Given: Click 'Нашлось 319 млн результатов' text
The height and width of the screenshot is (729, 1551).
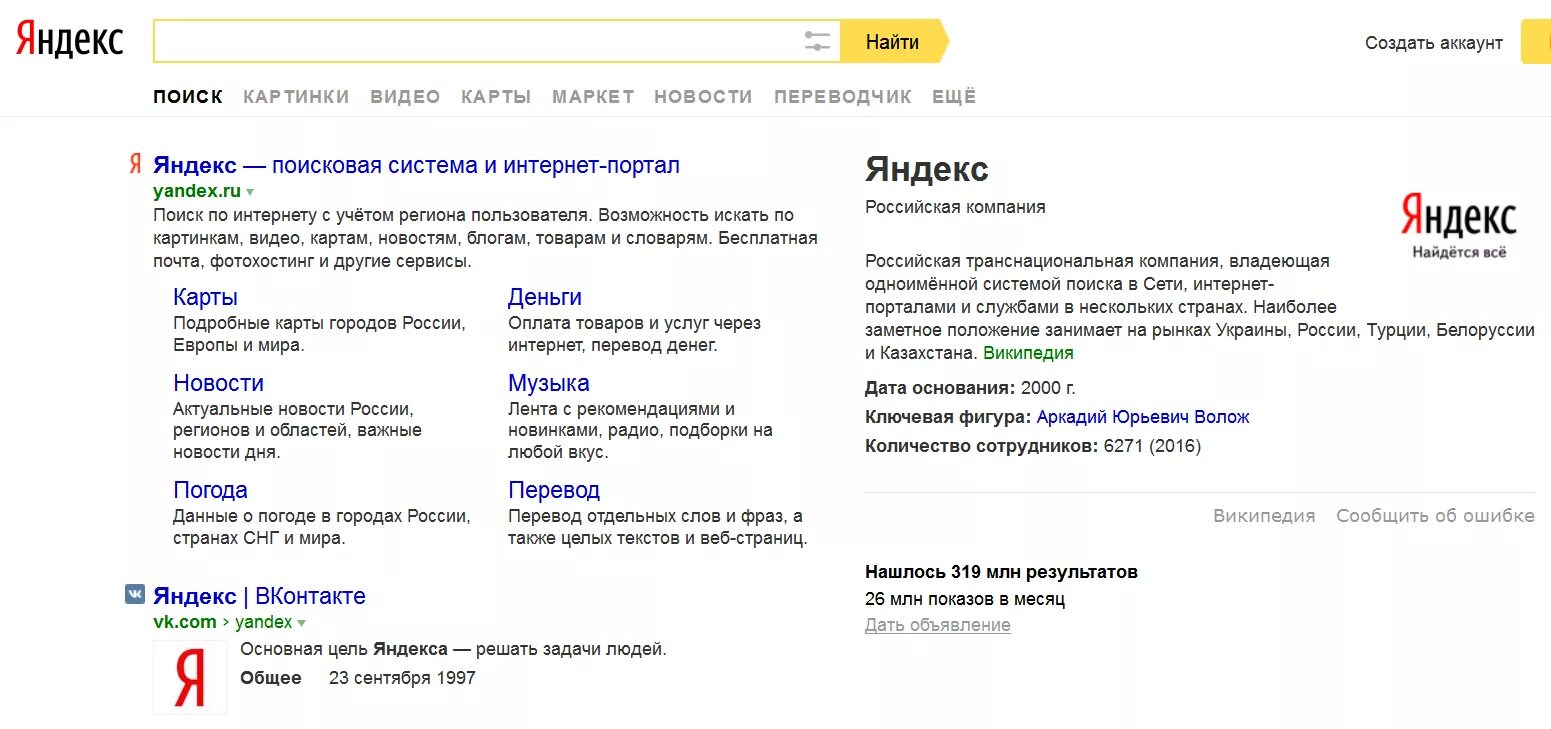Looking at the screenshot, I should pos(1001,572).
